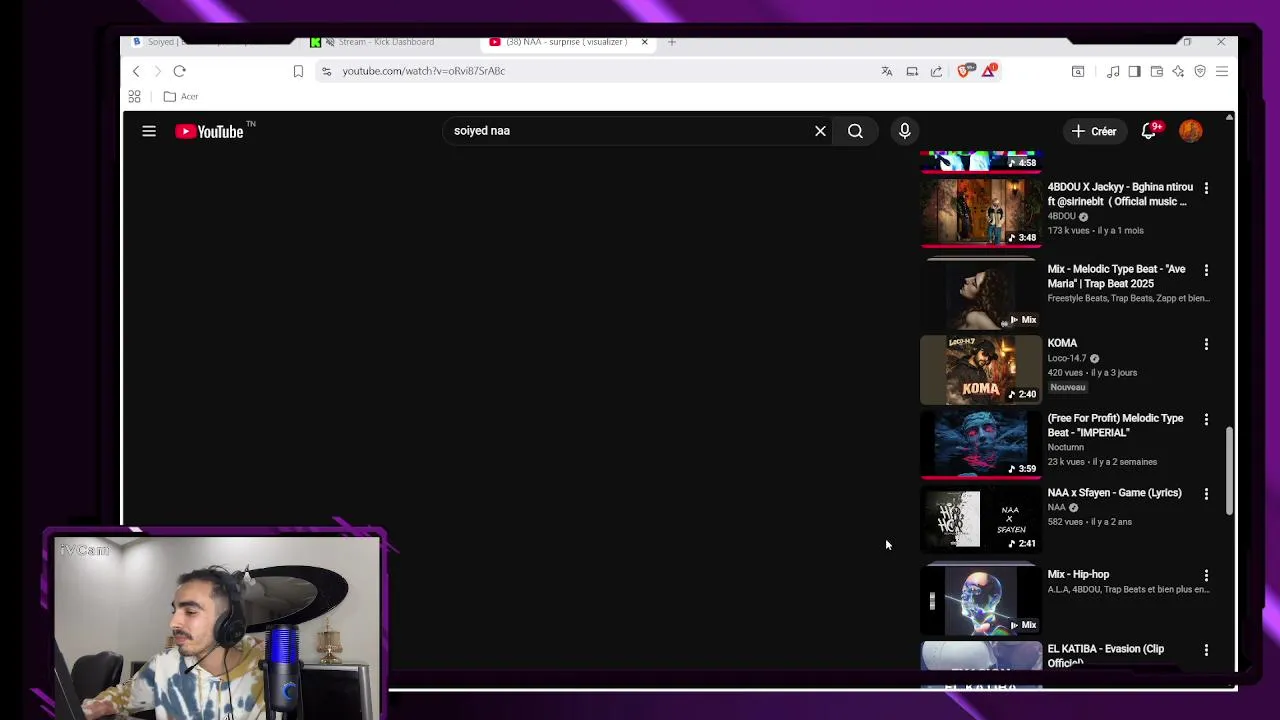1280x720 pixels.
Task: Open options for NAA x Sfayen Game
Action: pyautogui.click(x=1206, y=494)
